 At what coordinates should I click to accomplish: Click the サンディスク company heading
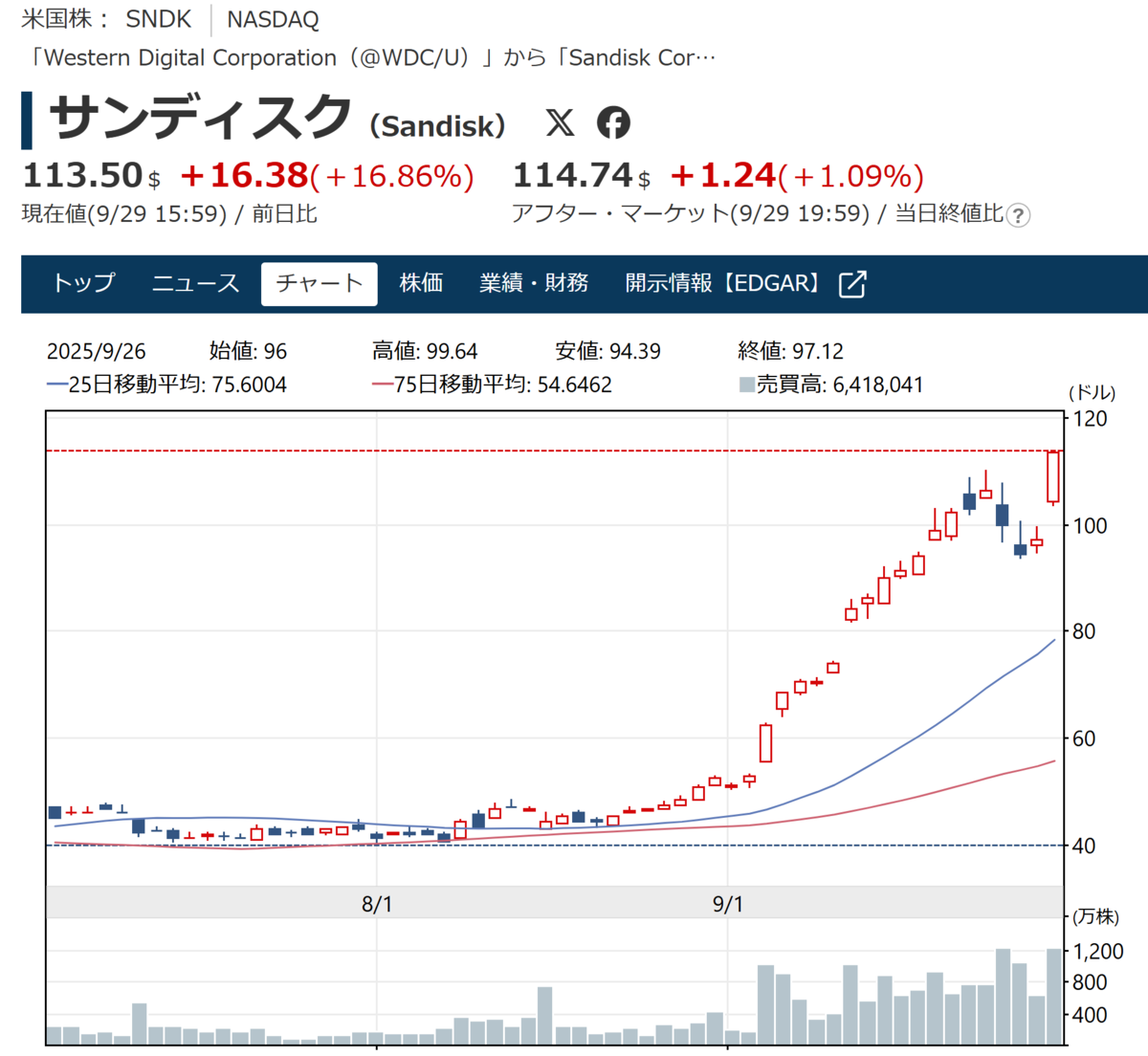[200, 118]
